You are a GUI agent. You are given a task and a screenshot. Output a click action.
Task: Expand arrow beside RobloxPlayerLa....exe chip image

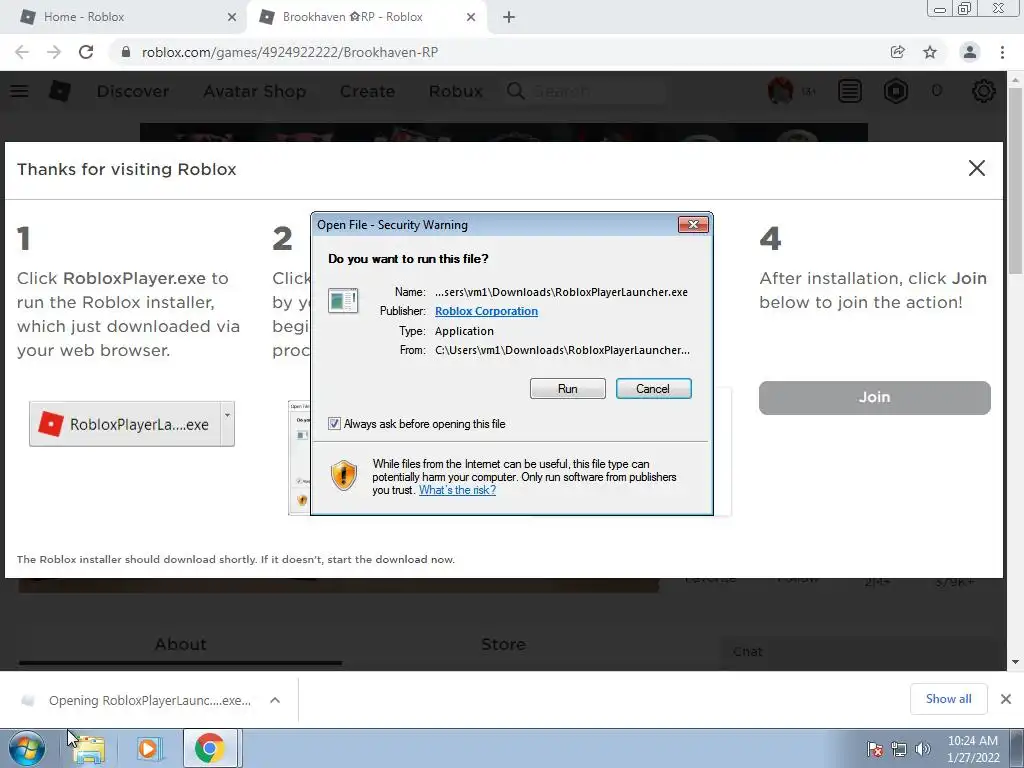tap(227, 415)
